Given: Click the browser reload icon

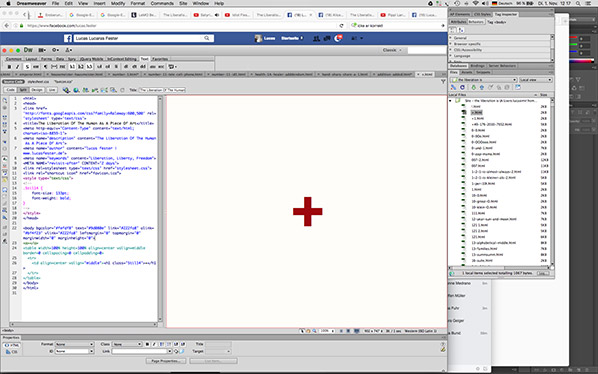Looking at the screenshot, I should [x=341, y=26].
